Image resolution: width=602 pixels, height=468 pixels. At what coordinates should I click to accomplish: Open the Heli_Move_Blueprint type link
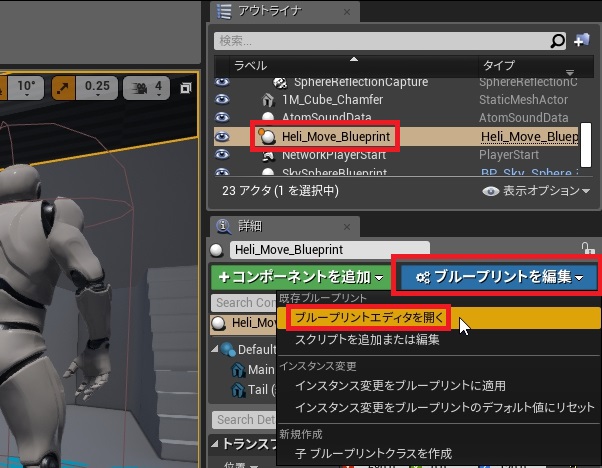point(529,137)
